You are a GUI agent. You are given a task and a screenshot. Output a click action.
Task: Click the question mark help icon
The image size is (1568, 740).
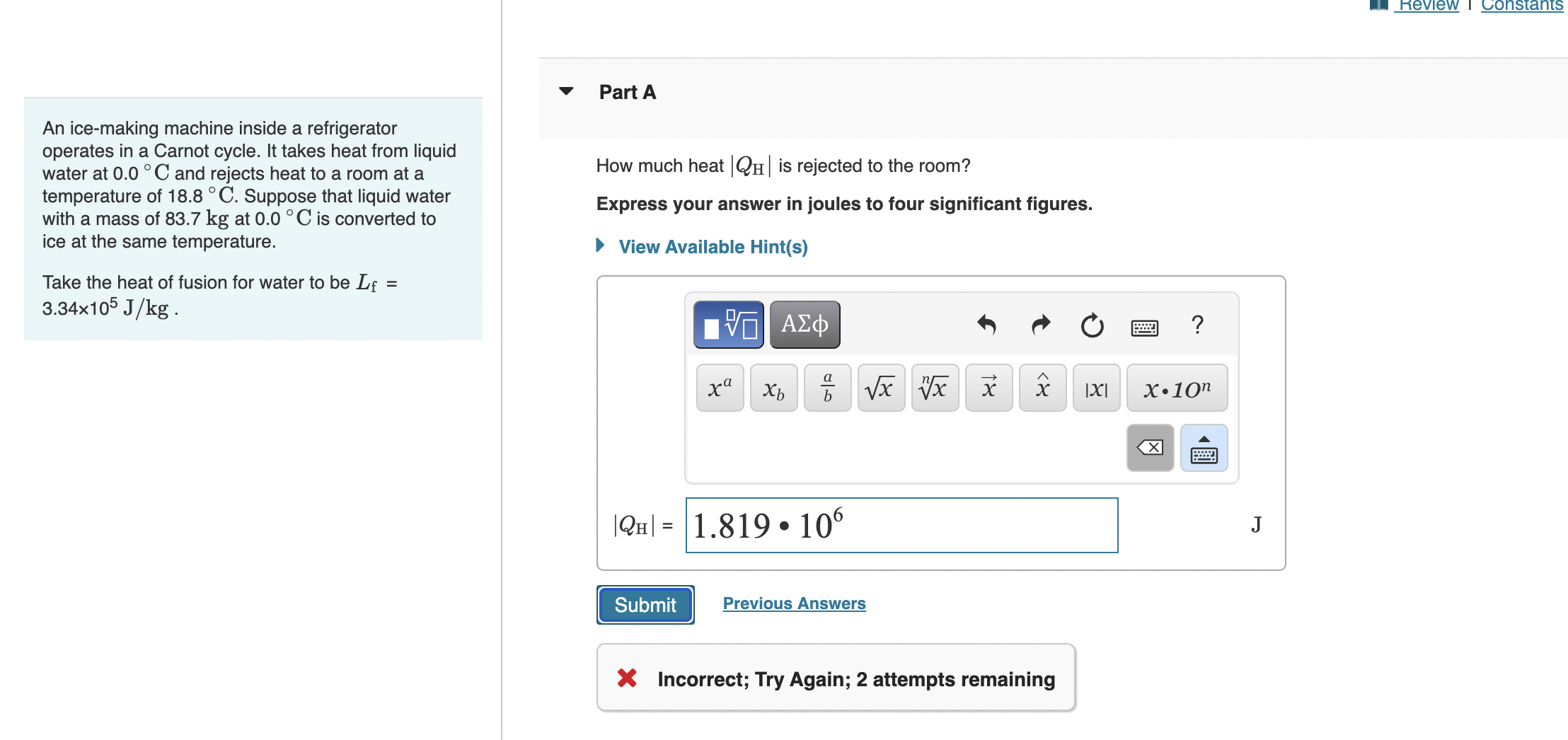[1197, 325]
